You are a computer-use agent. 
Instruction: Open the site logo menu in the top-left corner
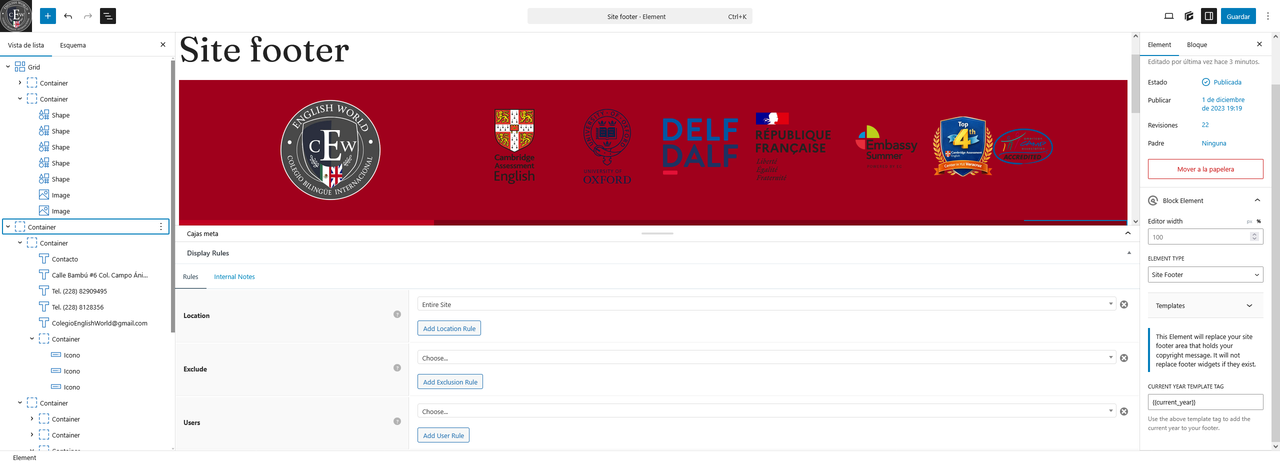click(16, 16)
